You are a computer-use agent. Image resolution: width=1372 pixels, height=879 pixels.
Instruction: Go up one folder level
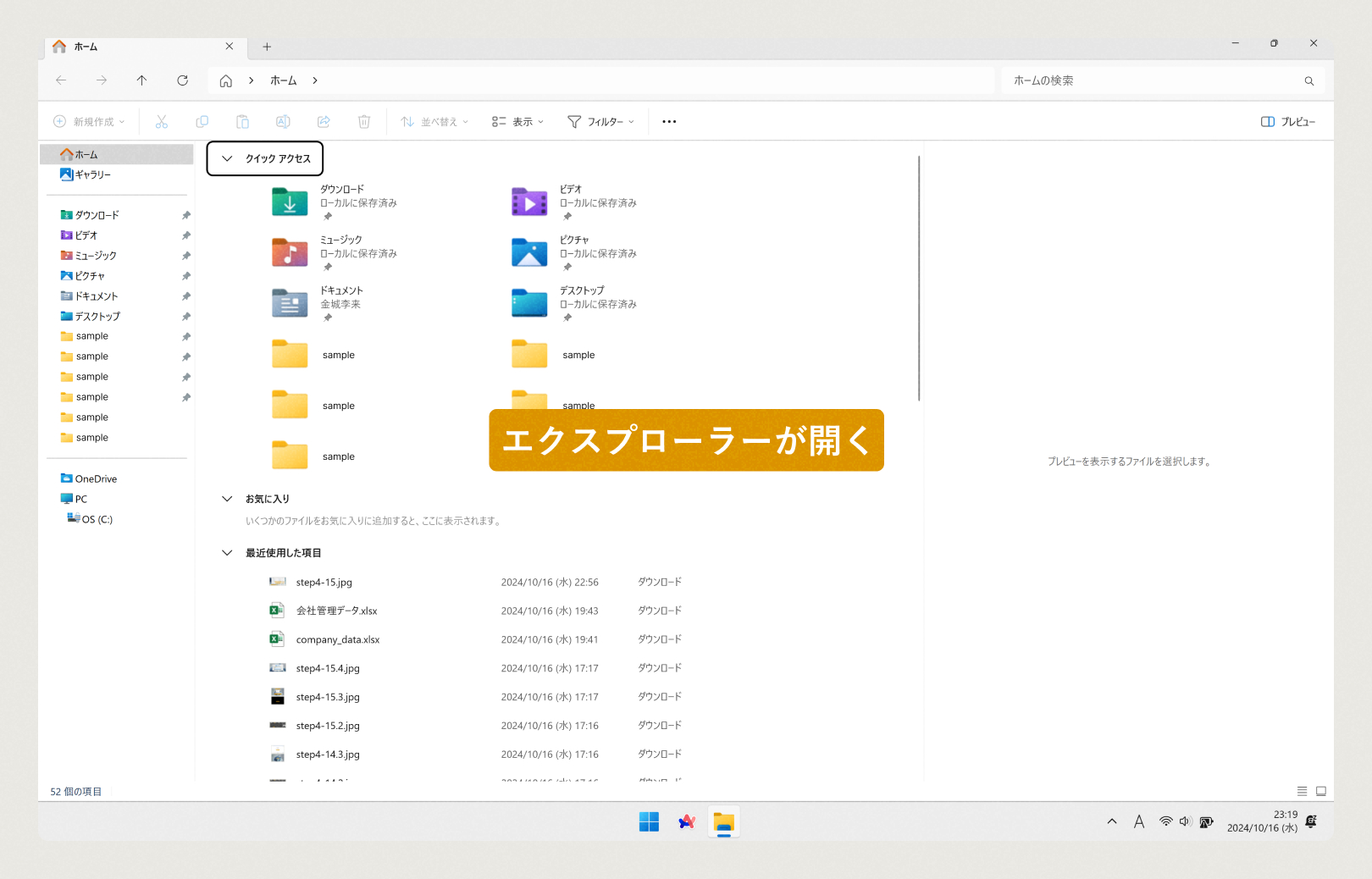pos(141,80)
